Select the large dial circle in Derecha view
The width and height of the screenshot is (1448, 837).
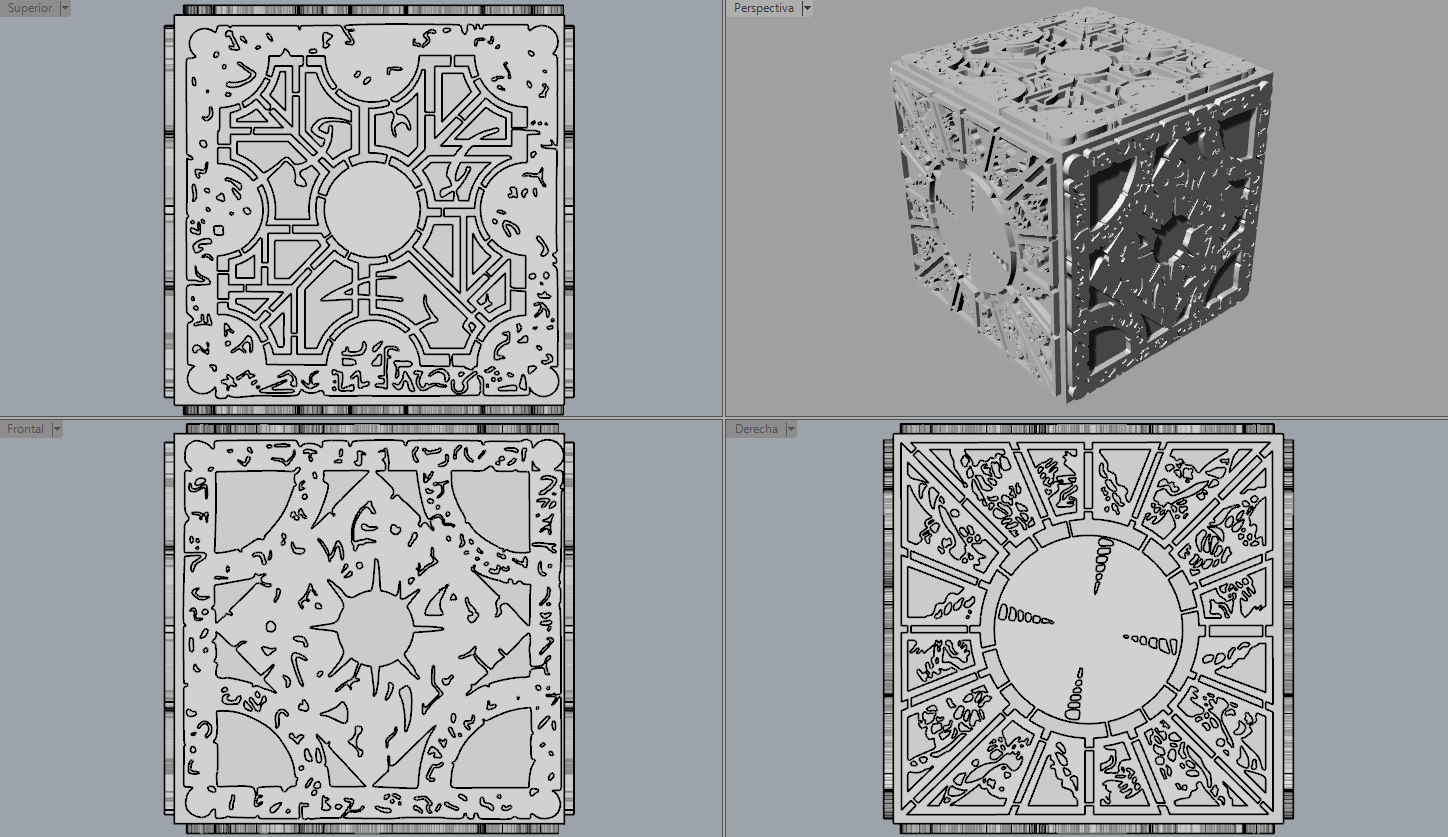[1088, 631]
